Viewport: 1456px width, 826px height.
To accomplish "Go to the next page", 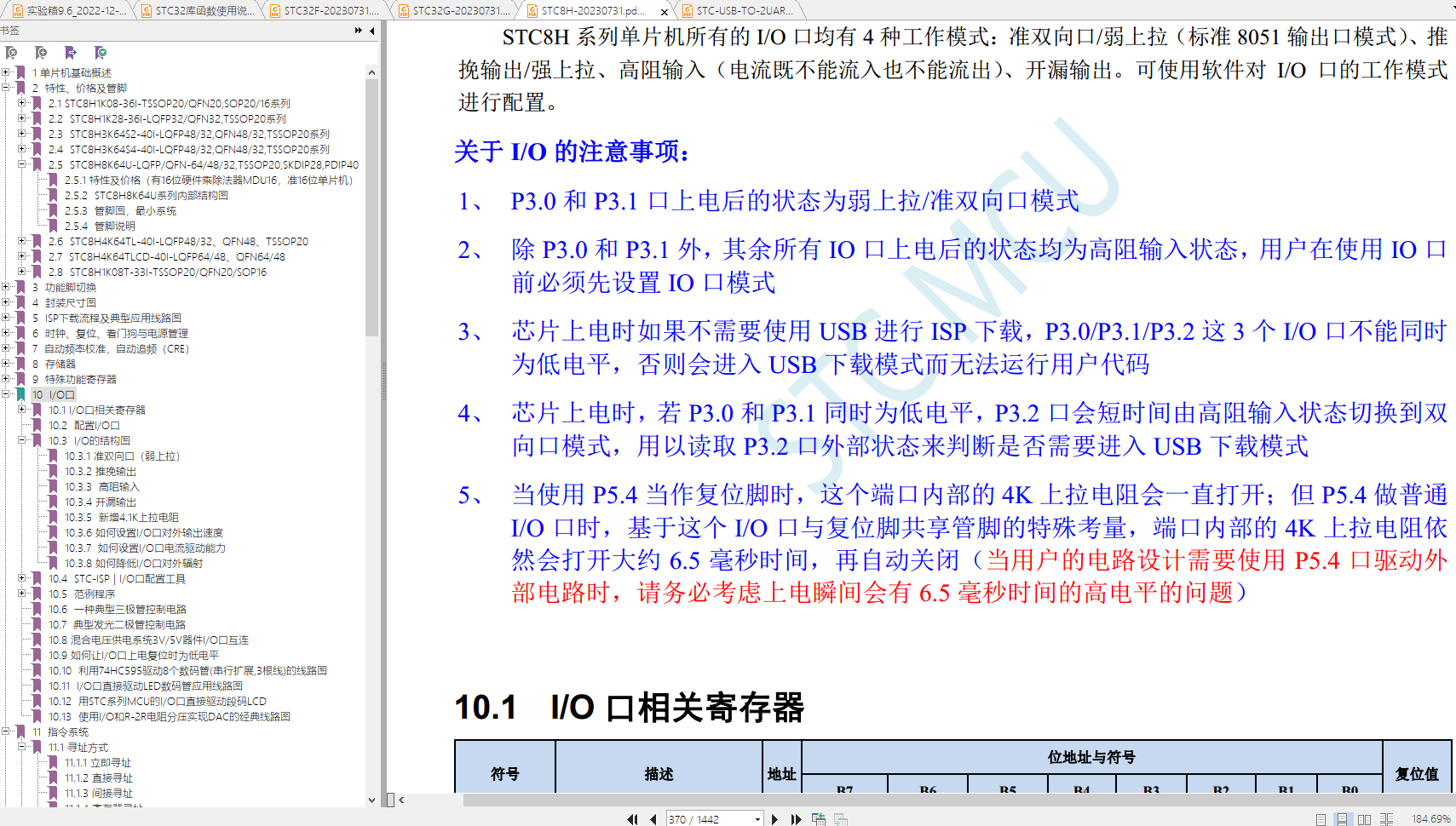I will pos(774,819).
